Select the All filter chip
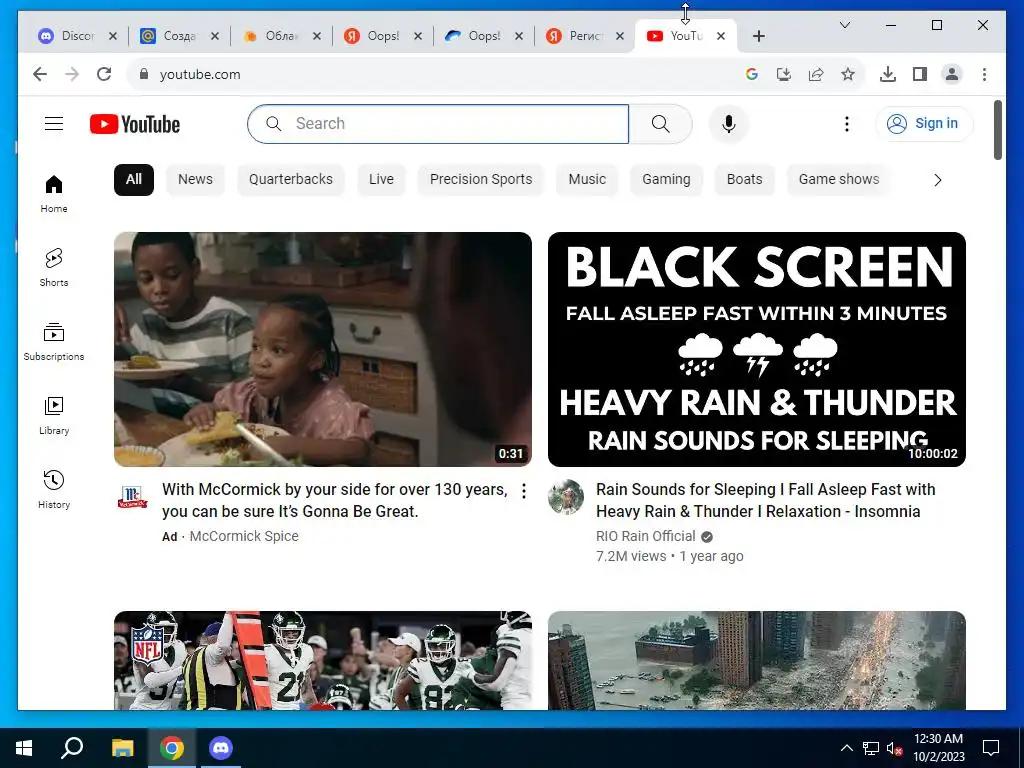The image size is (1024, 768). click(x=134, y=180)
